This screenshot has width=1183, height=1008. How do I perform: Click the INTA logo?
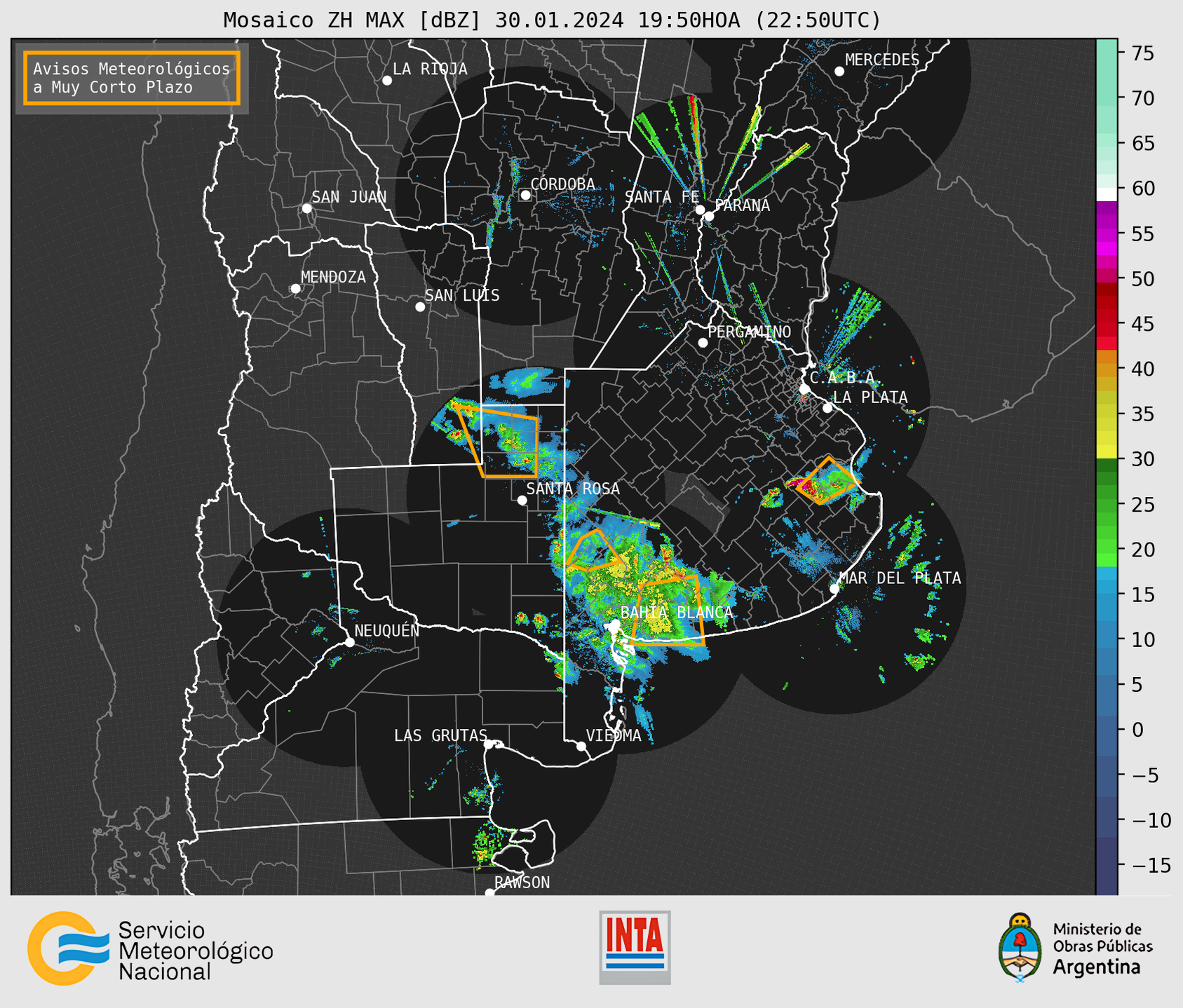point(635,947)
